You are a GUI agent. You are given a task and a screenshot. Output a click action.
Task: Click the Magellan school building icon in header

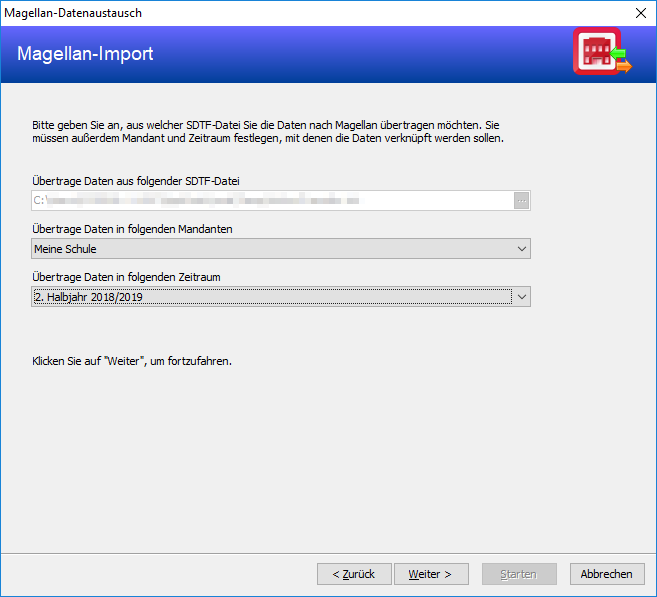pos(597,51)
